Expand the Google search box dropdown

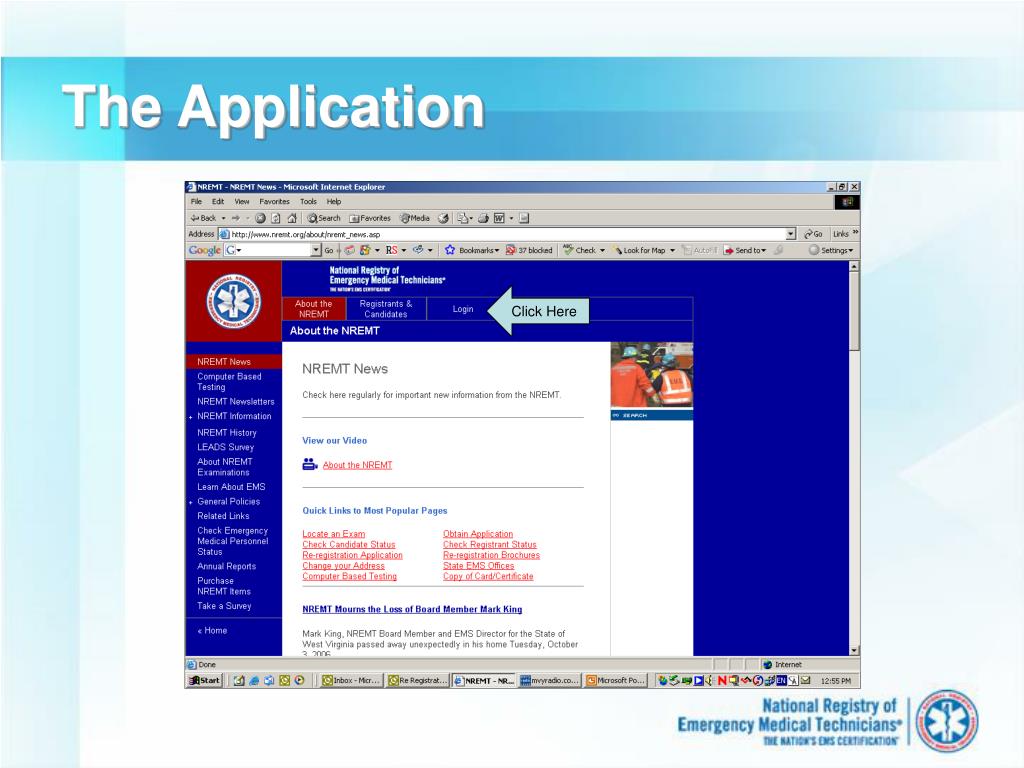[317, 250]
